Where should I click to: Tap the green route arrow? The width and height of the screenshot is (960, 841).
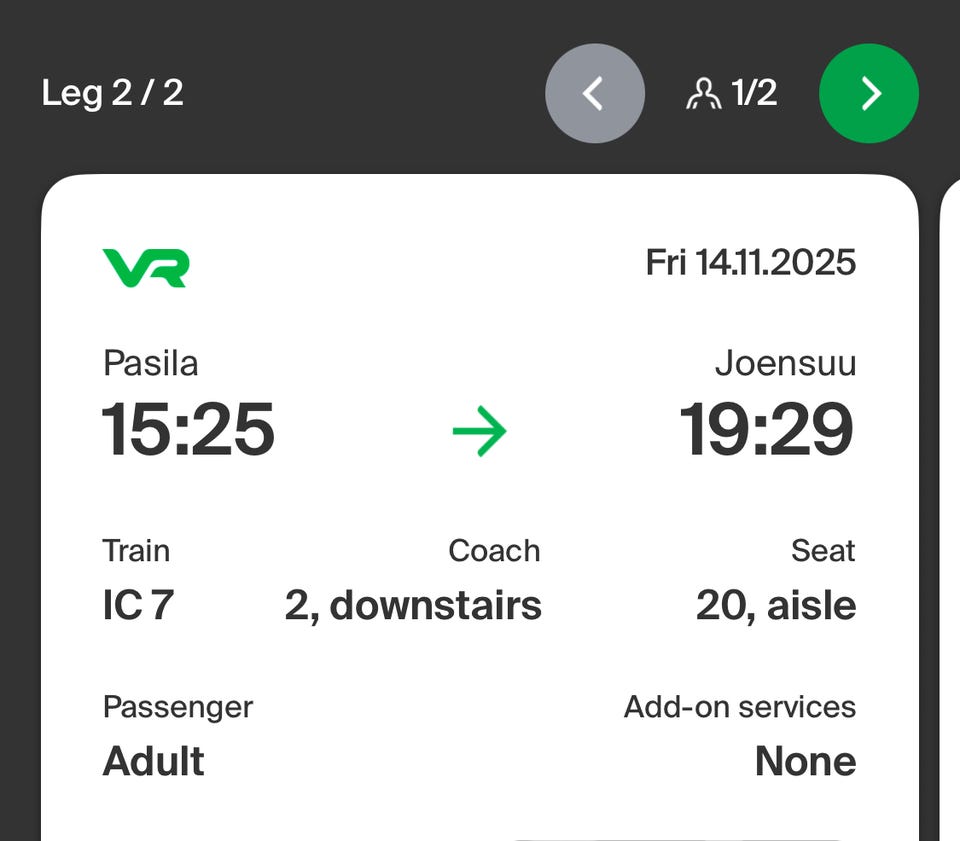click(x=479, y=432)
